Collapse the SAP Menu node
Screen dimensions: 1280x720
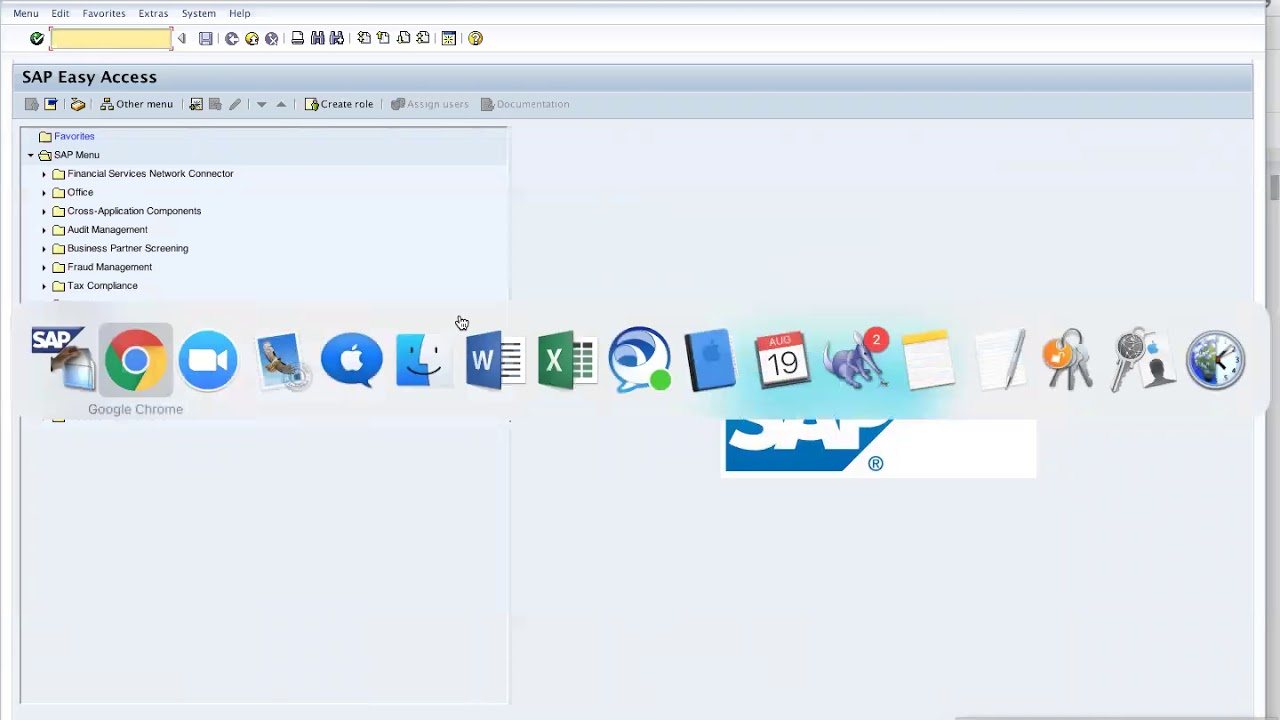click(31, 155)
